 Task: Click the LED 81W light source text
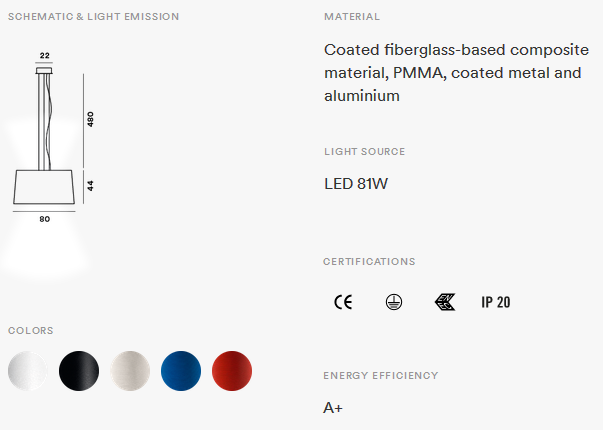click(x=356, y=183)
